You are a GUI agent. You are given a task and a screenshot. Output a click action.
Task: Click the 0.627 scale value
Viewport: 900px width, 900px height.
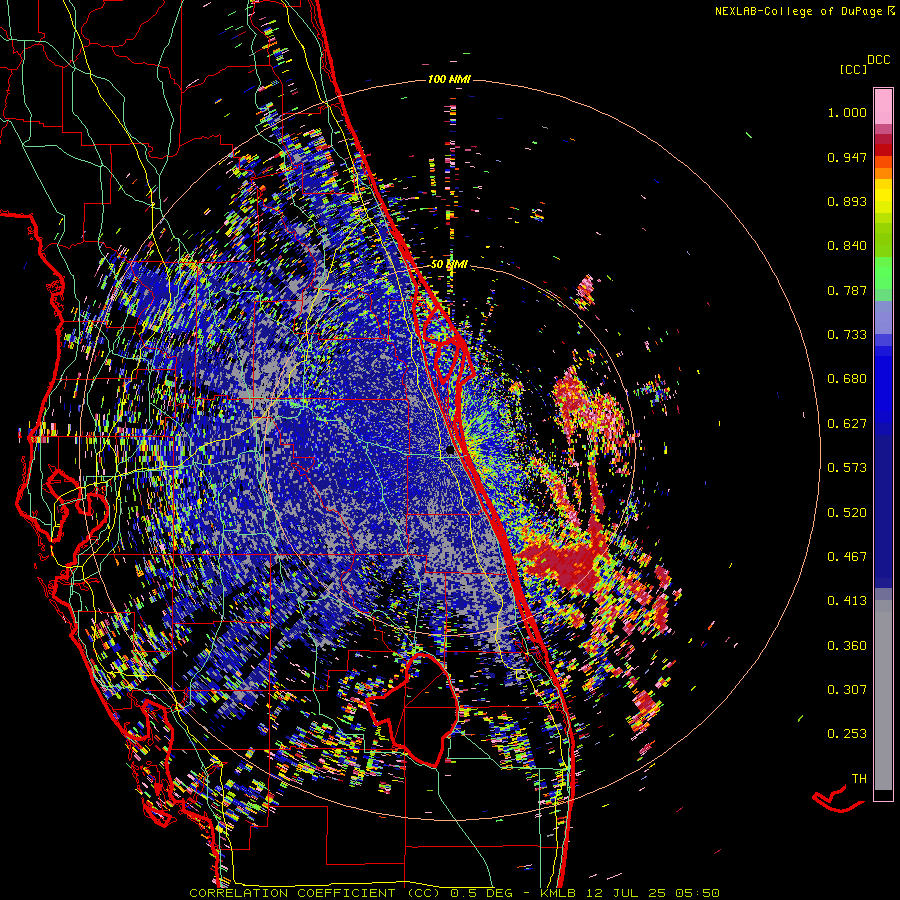[847, 424]
